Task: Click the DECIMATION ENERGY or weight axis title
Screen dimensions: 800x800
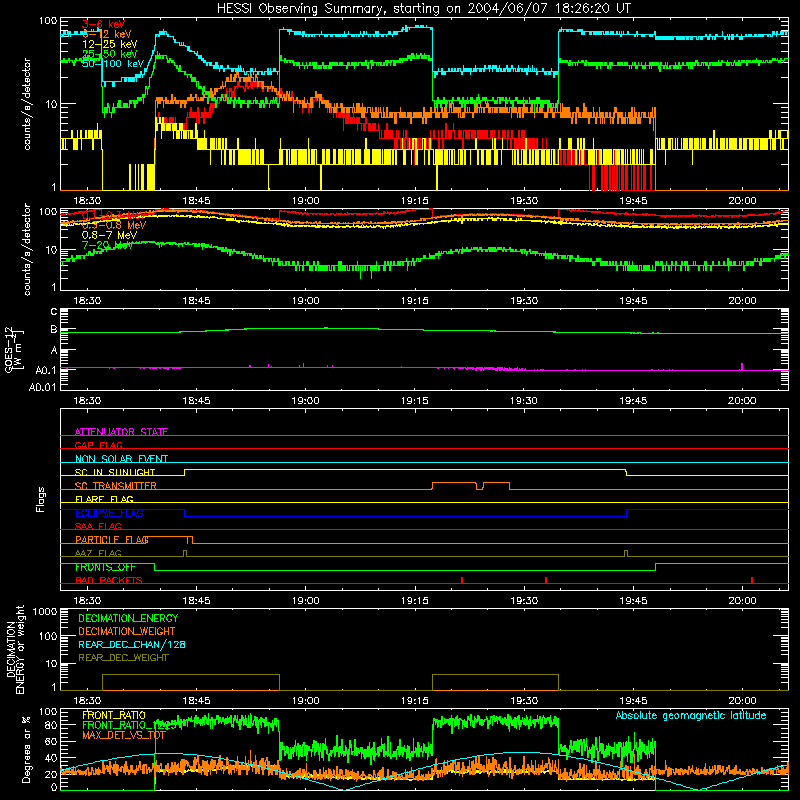Action: 15,649
